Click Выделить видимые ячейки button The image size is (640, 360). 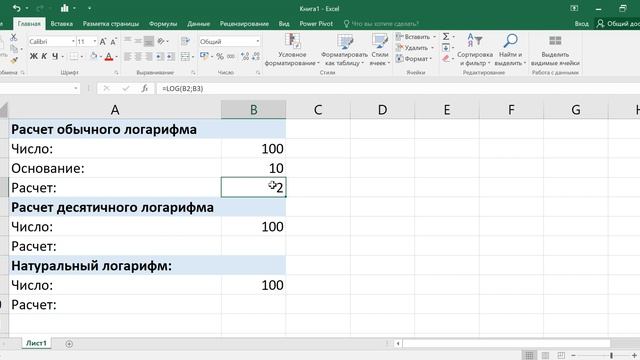point(555,50)
